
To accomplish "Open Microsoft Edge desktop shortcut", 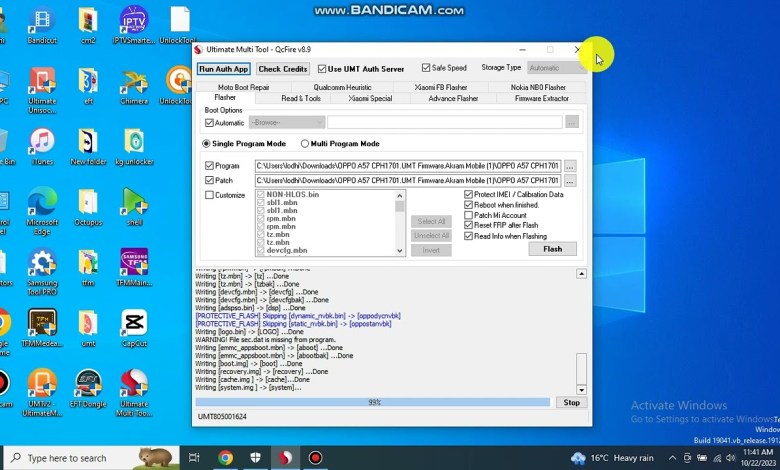I will (42, 211).
